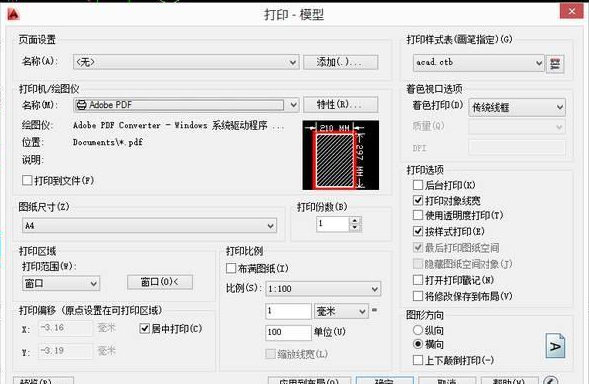Enable 后台打印(K) option
This screenshot has height=384, width=589.
(x=418, y=185)
